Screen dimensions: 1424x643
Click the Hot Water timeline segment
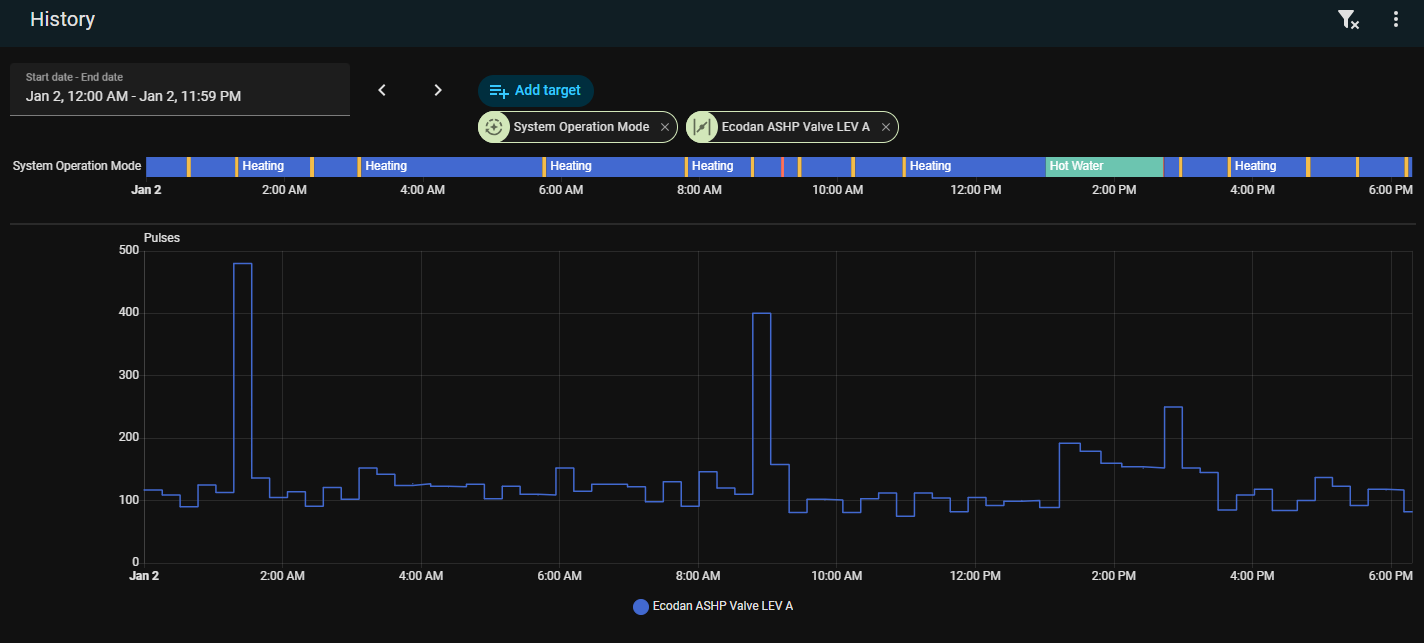point(1104,166)
